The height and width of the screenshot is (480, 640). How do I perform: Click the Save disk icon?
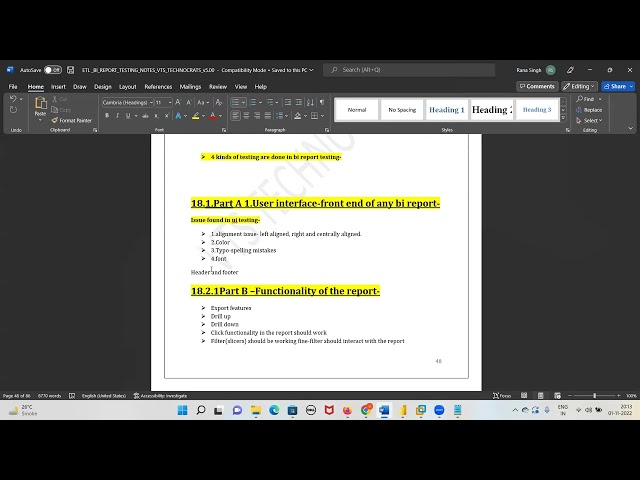tap(70, 70)
